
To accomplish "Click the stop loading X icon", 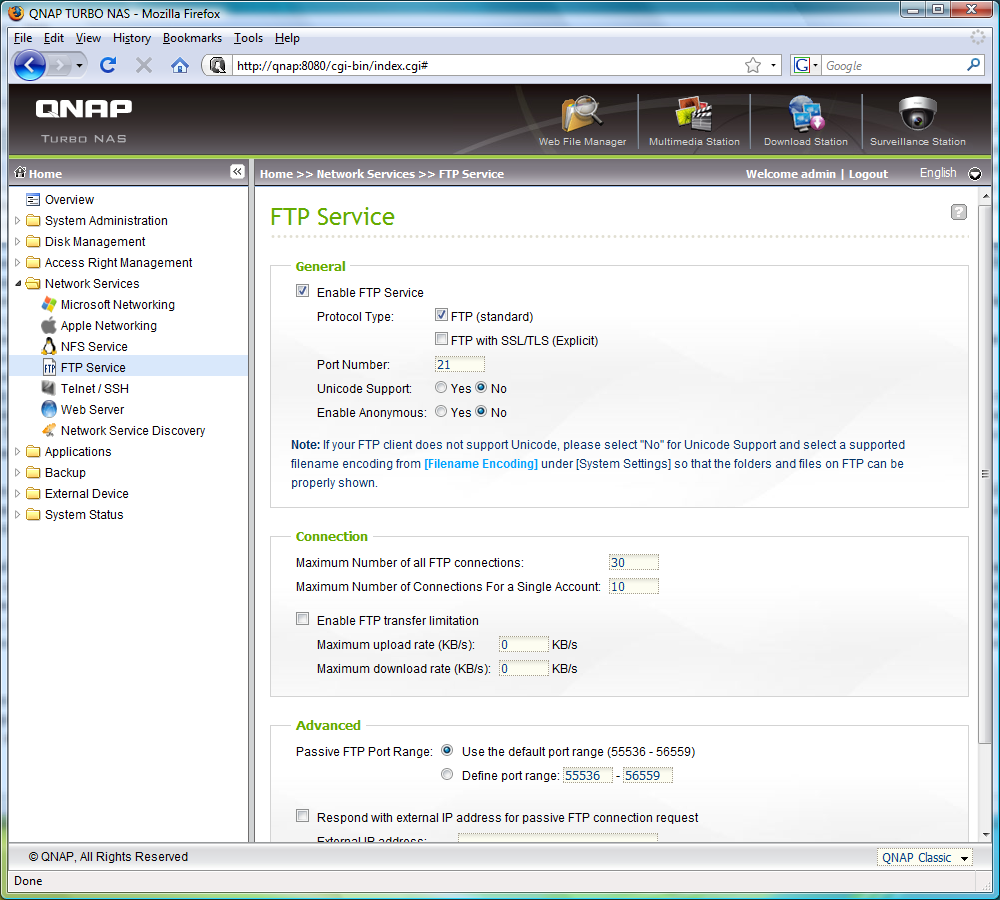I will [x=144, y=65].
